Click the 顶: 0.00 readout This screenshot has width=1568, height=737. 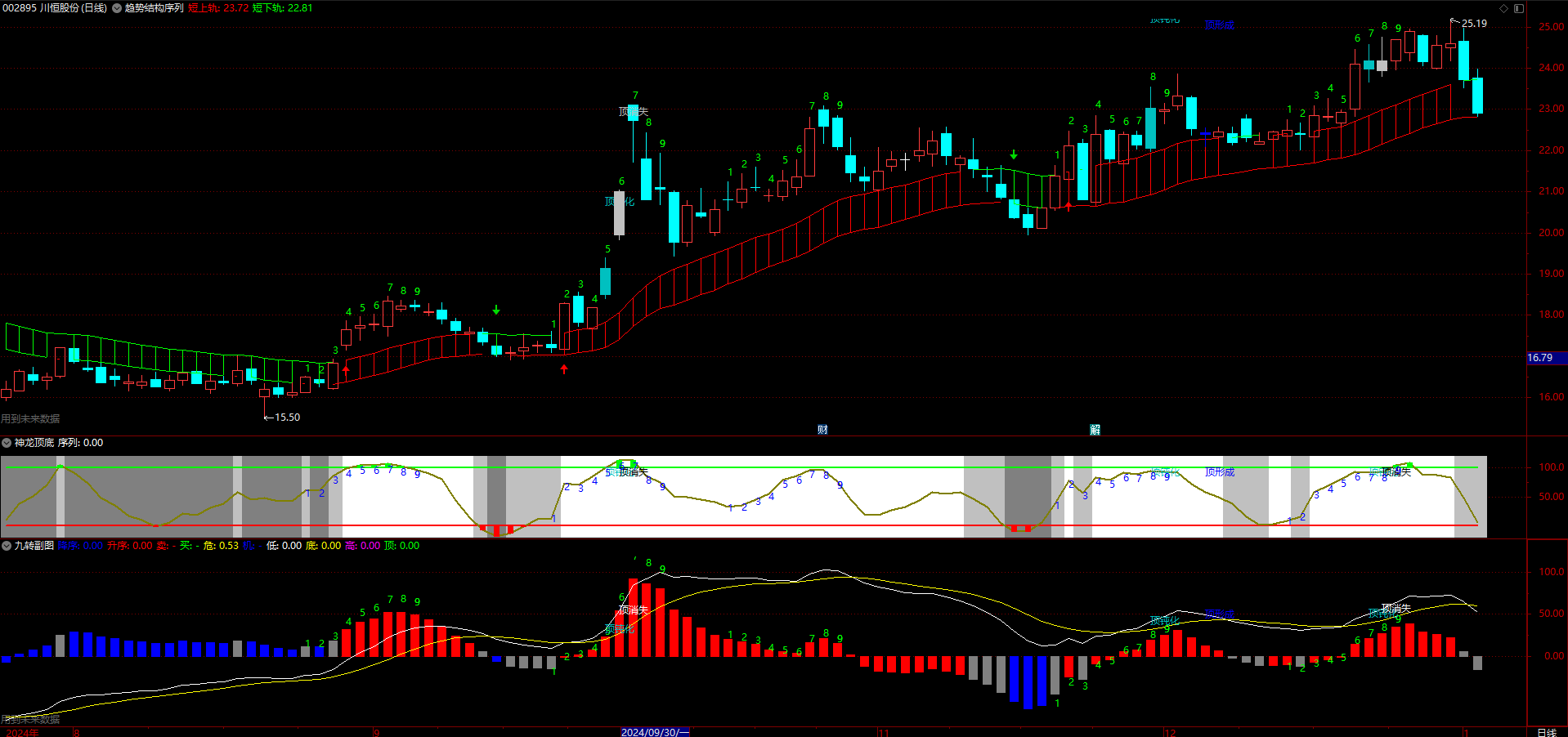point(401,546)
